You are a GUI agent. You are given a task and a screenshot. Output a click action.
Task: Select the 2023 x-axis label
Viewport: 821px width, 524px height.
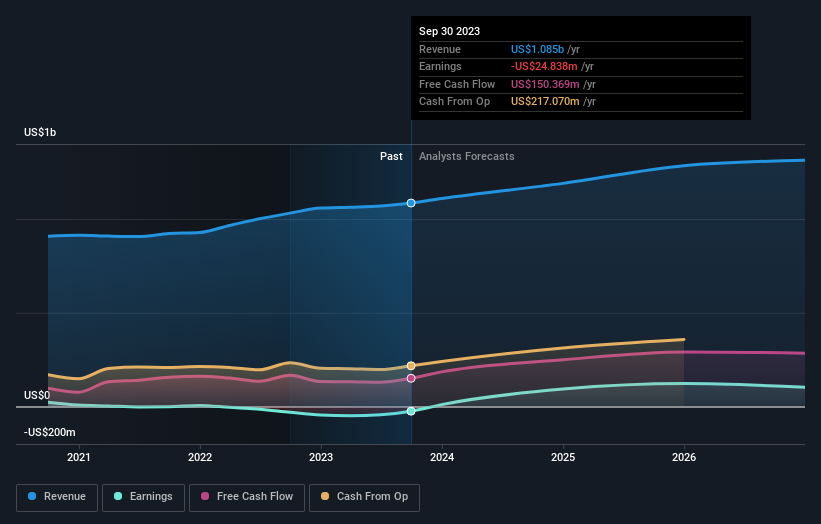point(321,458)
